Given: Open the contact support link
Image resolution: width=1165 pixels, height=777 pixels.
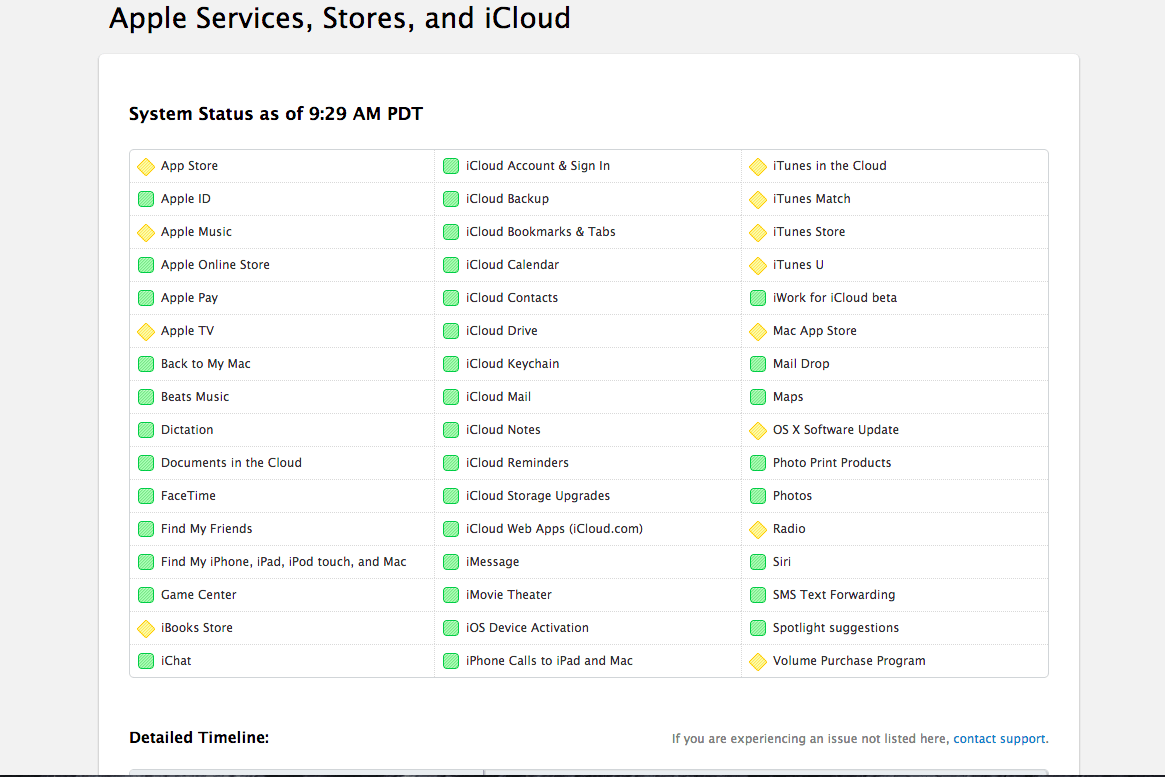Looking at the screenshot, I should pos(999,738).
